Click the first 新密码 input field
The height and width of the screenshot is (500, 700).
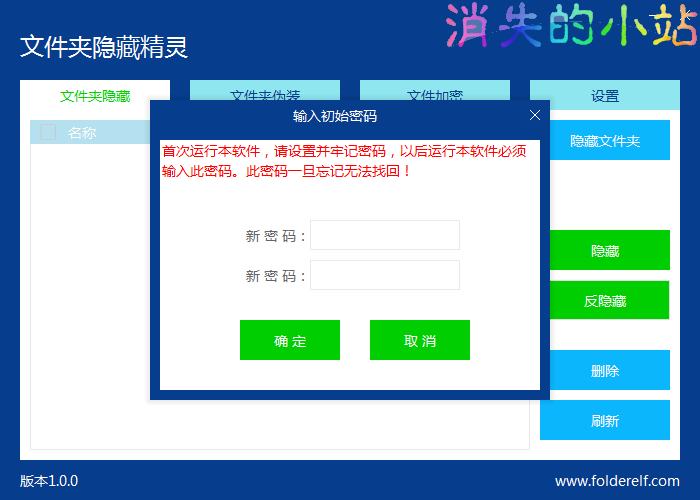(385, 235)
